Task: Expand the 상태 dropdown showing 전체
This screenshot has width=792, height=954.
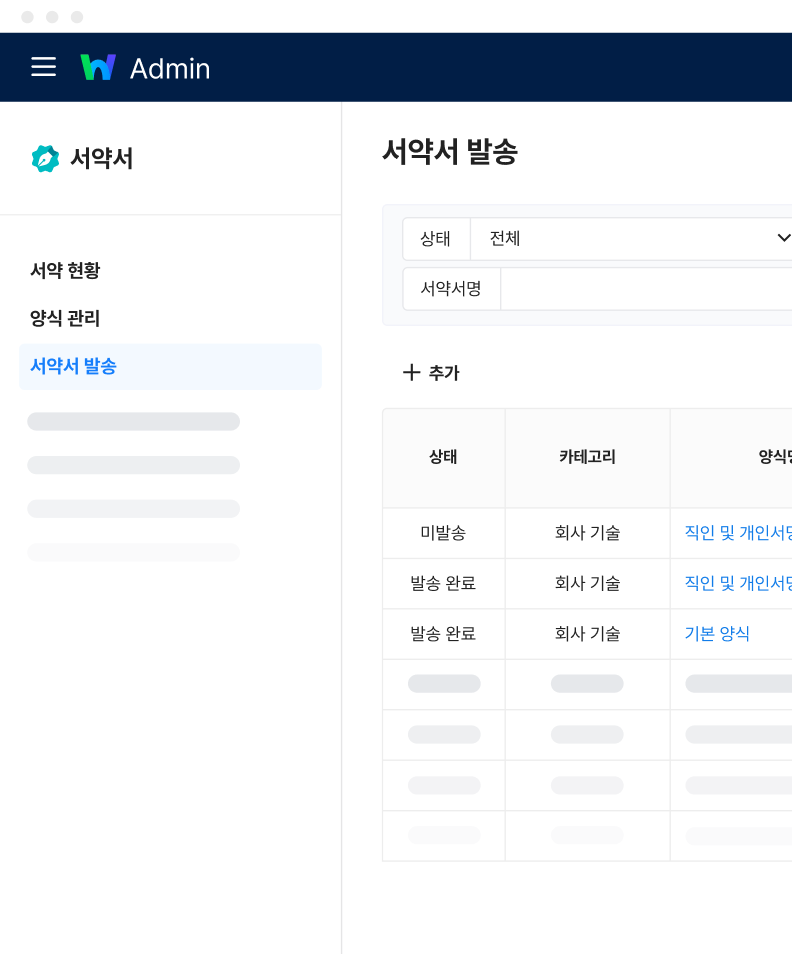Action: tap(630, 239)
